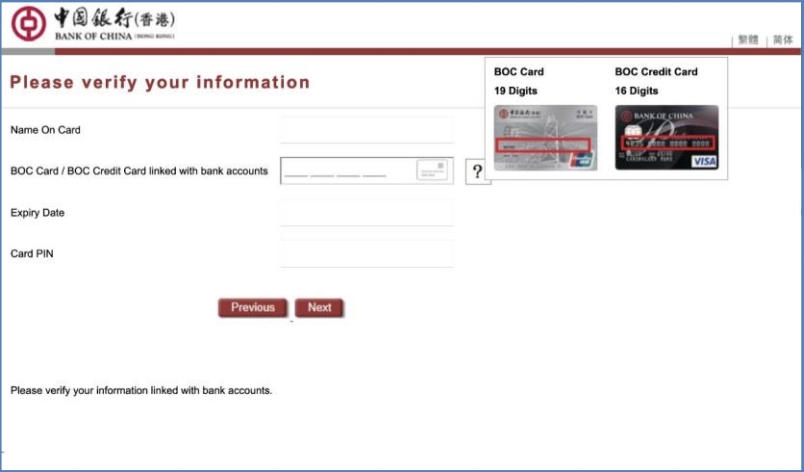The image size is (804, 472).
Task: Click the Previous button
Action: (253, 307)
